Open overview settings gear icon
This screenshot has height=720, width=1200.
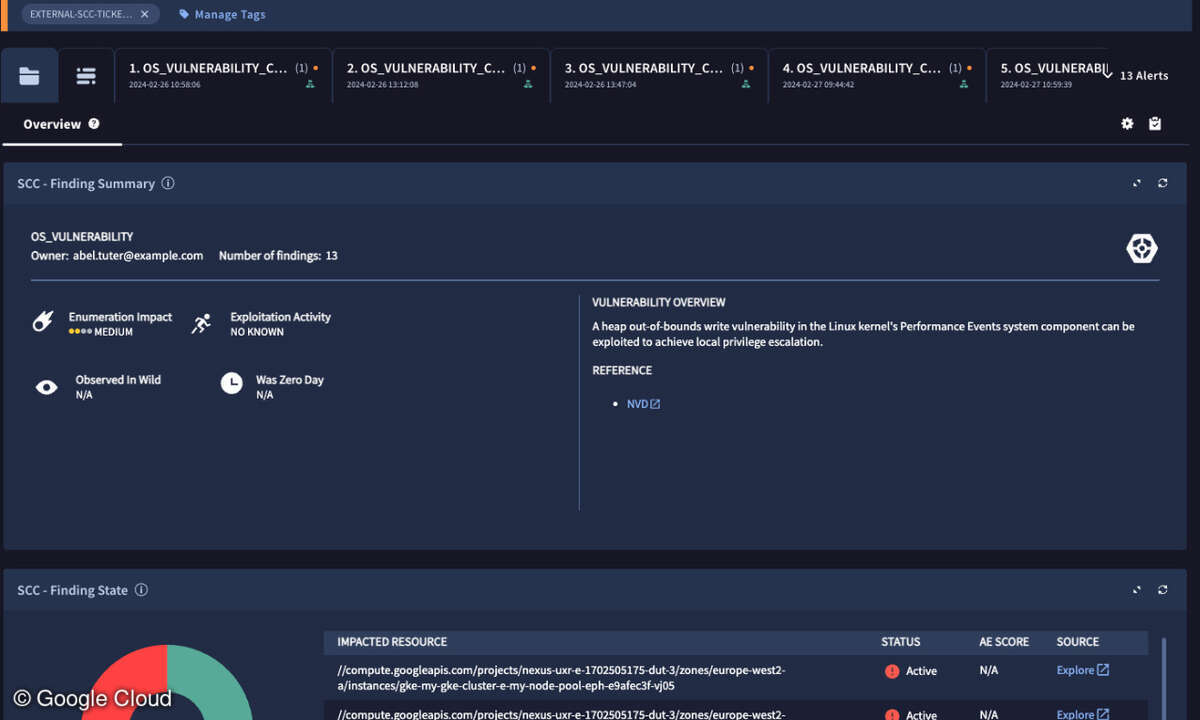[1127, 124]
